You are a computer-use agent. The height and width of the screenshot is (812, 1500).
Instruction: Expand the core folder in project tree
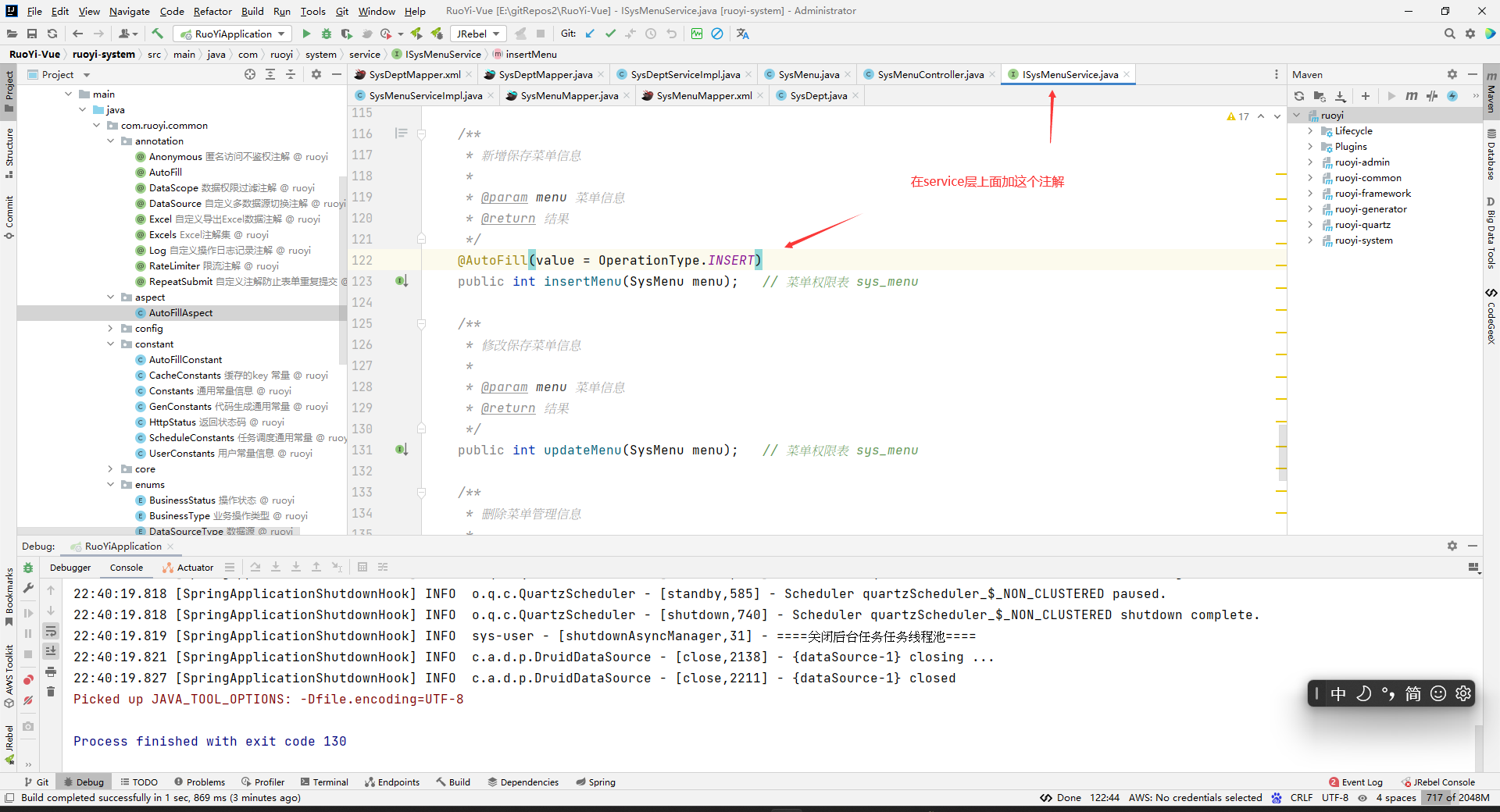pyautogui.click(x=111, y=469)
